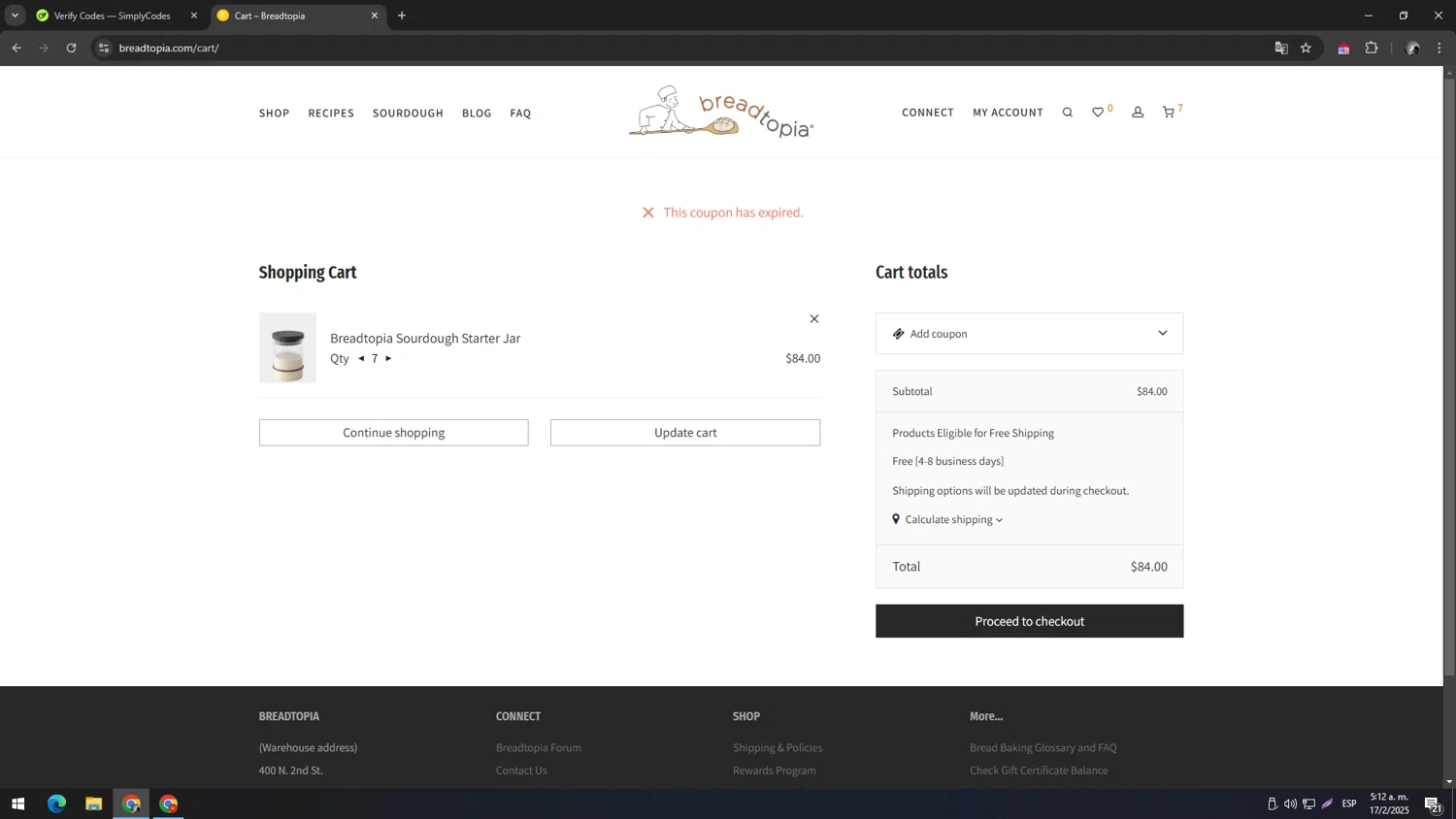Open Shipping & Policies footer link
The width and height of the screenshot is (1456, 819).
[x=778, y=747]
